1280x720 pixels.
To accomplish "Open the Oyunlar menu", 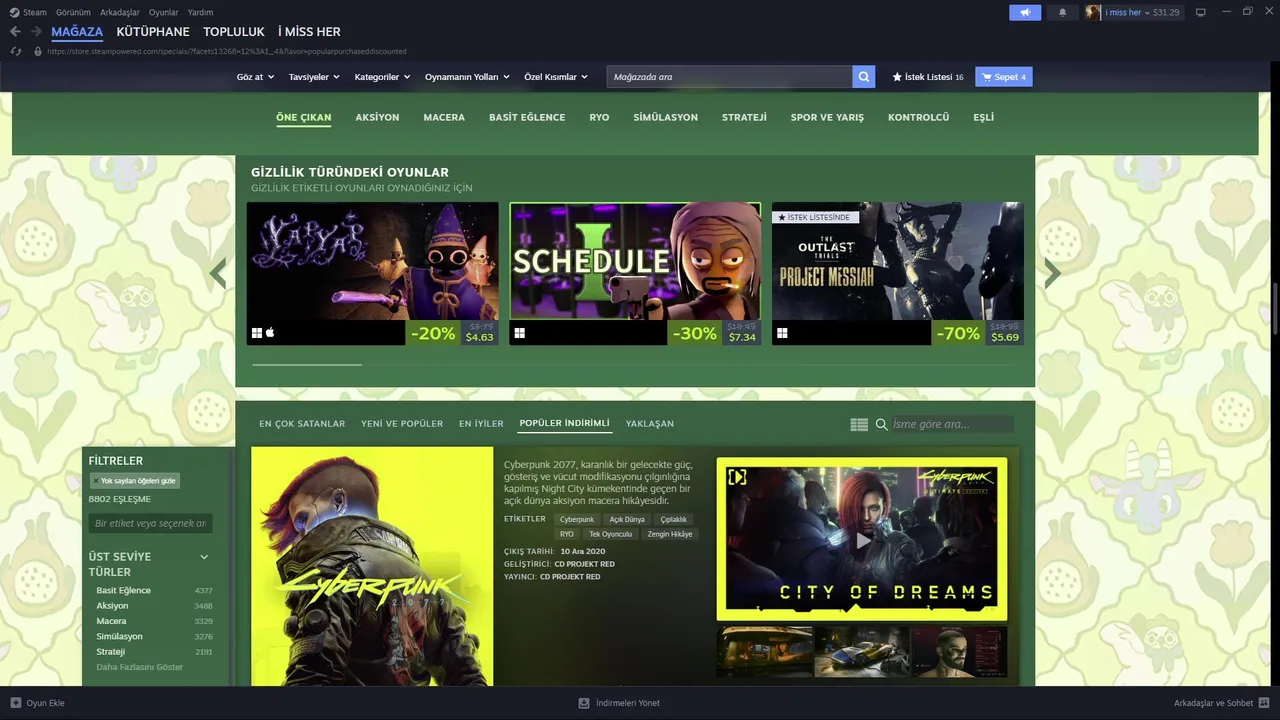I will point(164,12).
